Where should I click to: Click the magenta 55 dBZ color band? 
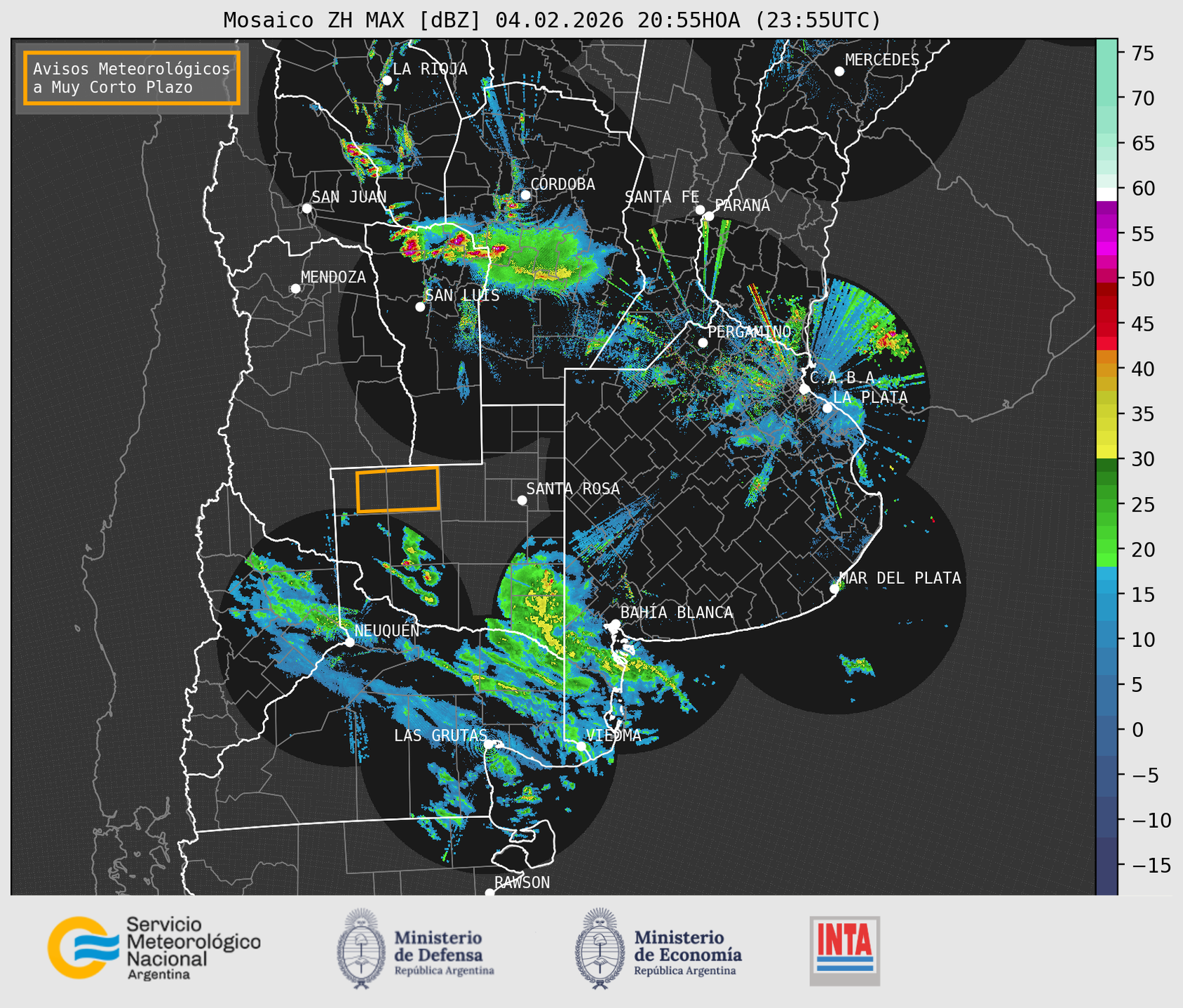point(1107,234)
